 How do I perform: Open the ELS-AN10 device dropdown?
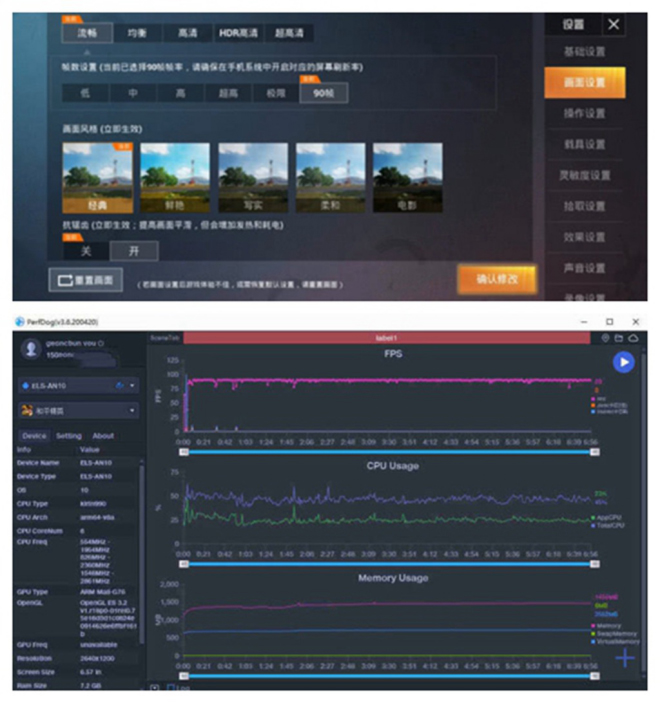pos(133,385)
